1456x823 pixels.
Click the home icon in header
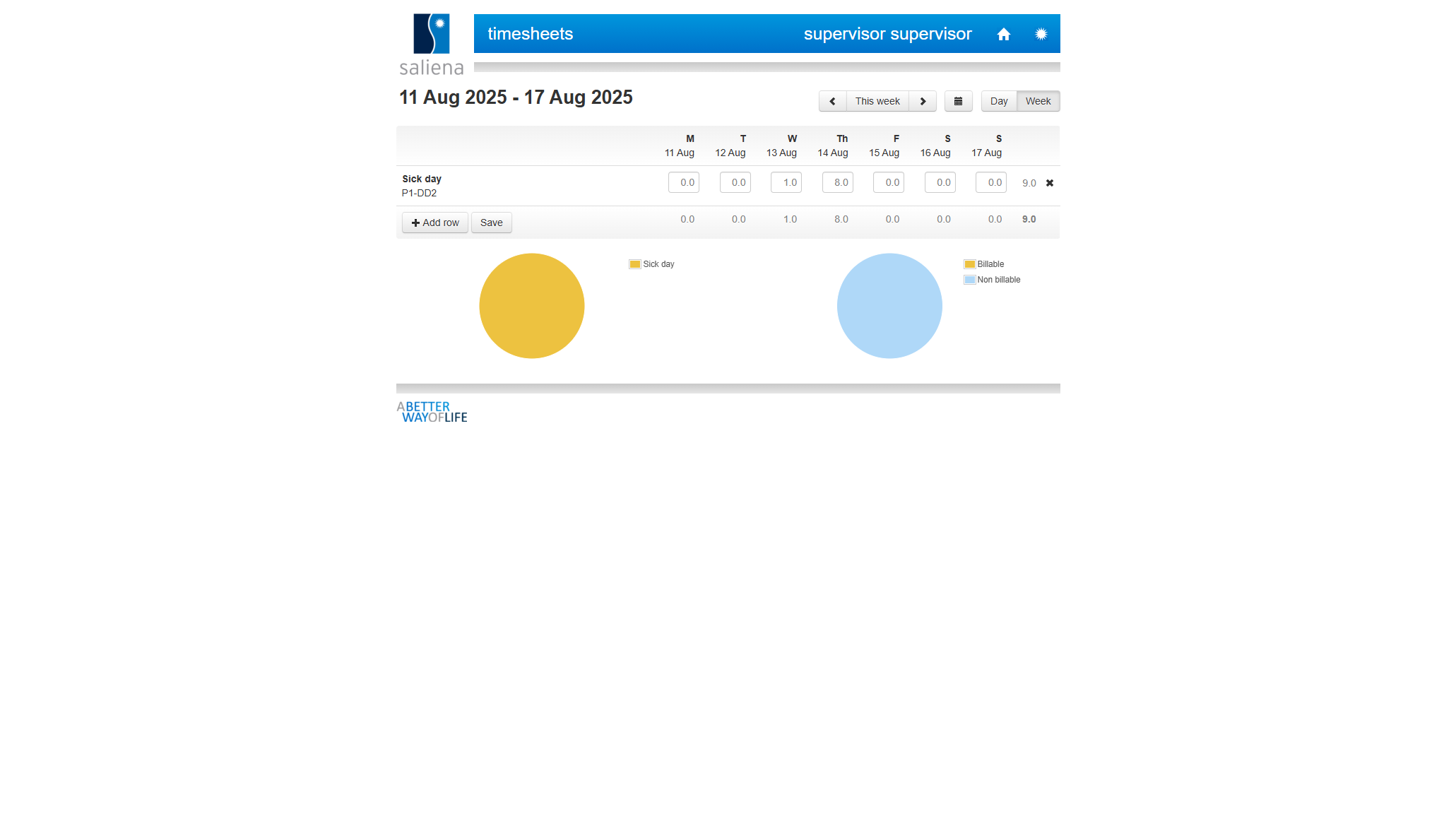(x=1003, y=34)
